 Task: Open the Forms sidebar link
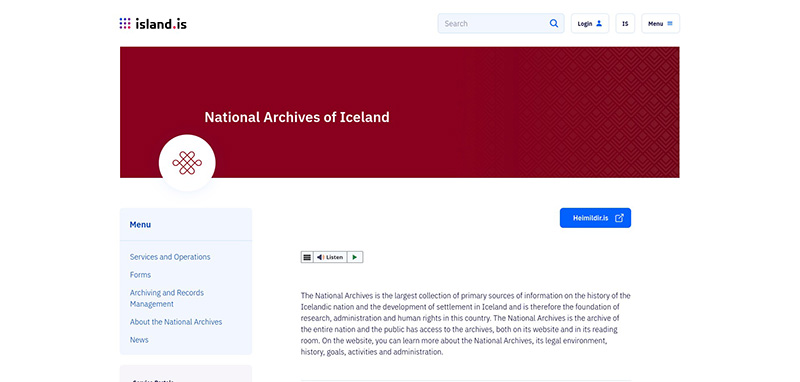pyautogui.click(x=140, y=275)
